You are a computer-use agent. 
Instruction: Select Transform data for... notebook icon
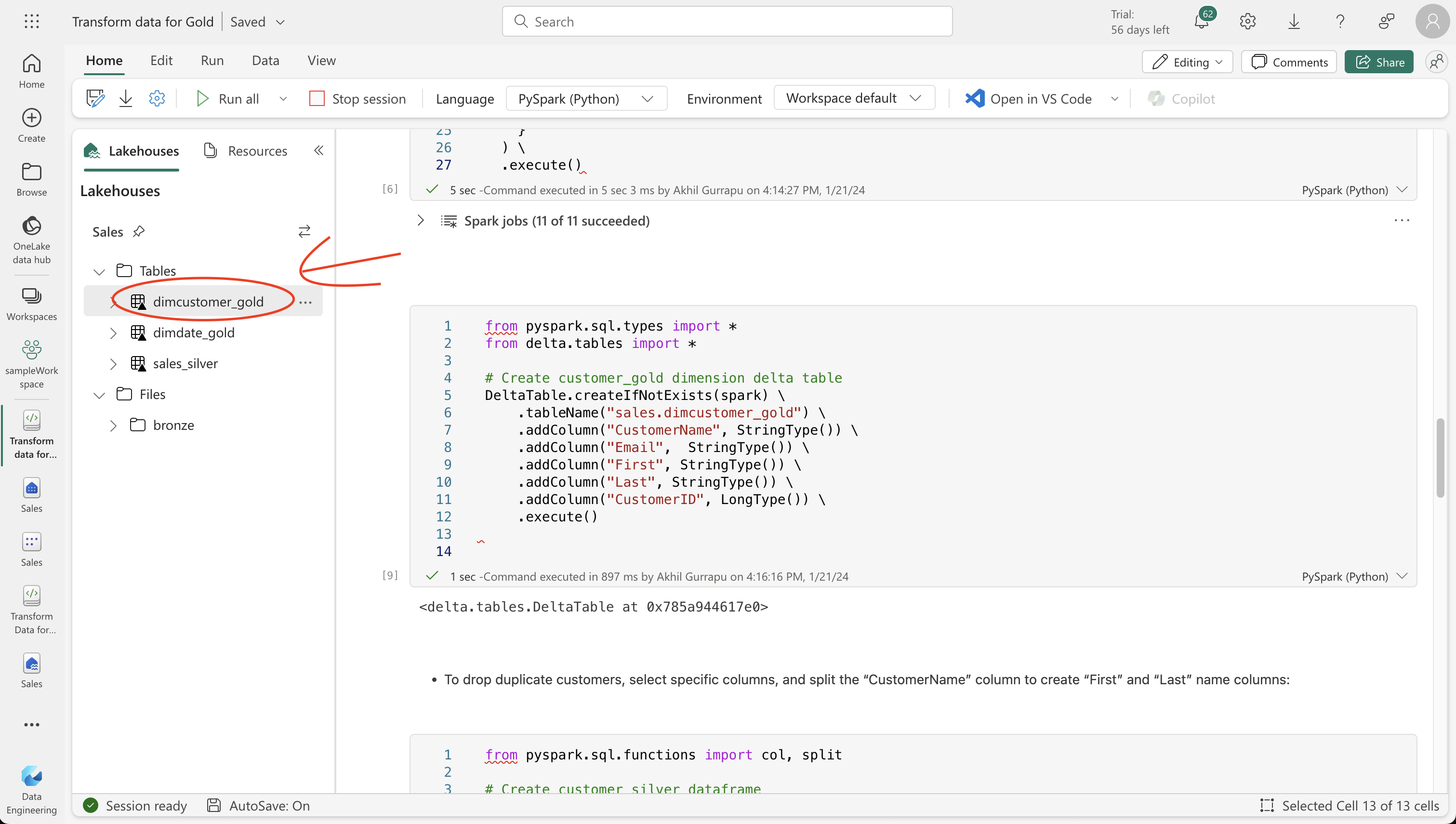click(32, 435)
